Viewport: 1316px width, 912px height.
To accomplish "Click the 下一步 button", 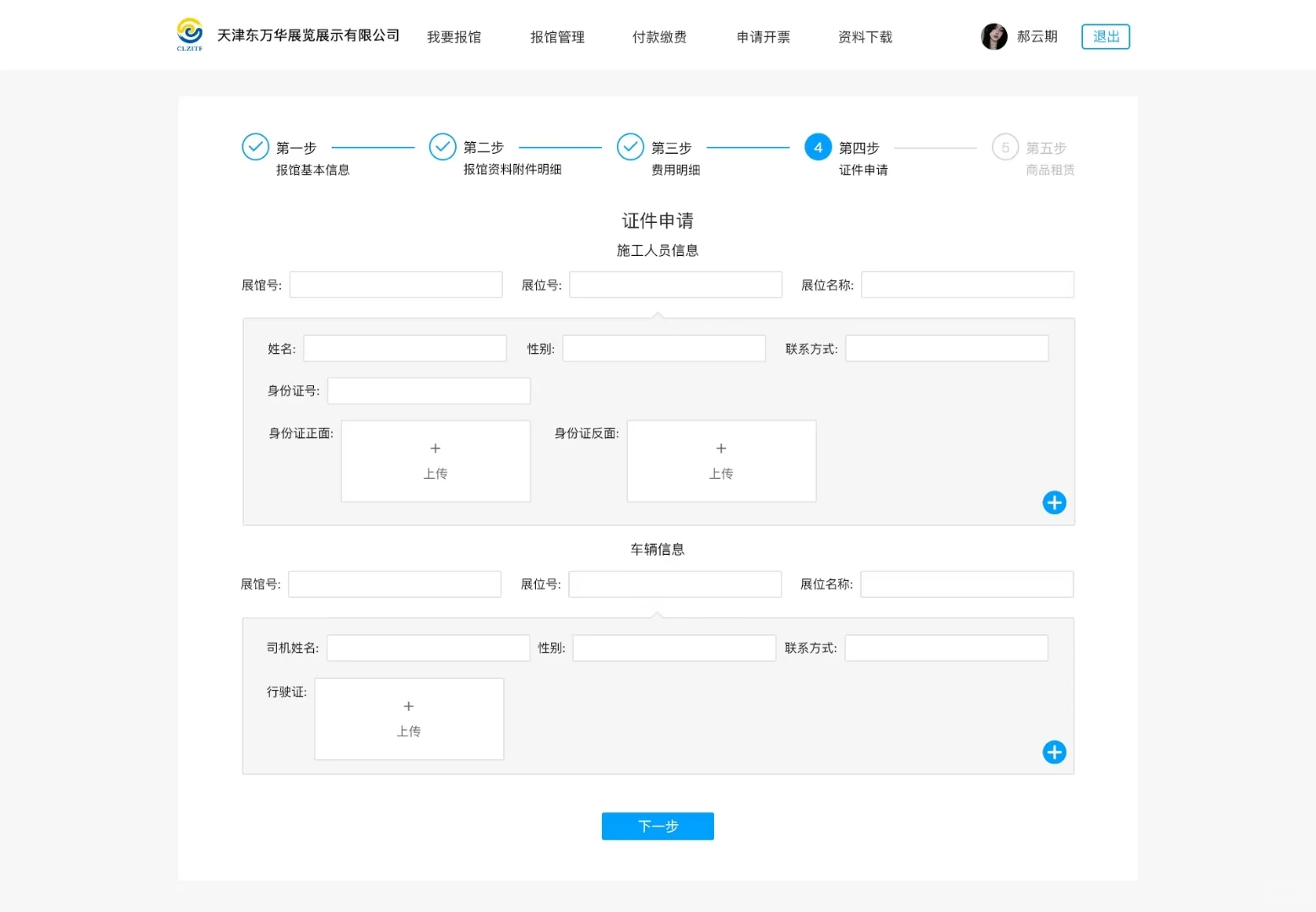I will 658,826.
